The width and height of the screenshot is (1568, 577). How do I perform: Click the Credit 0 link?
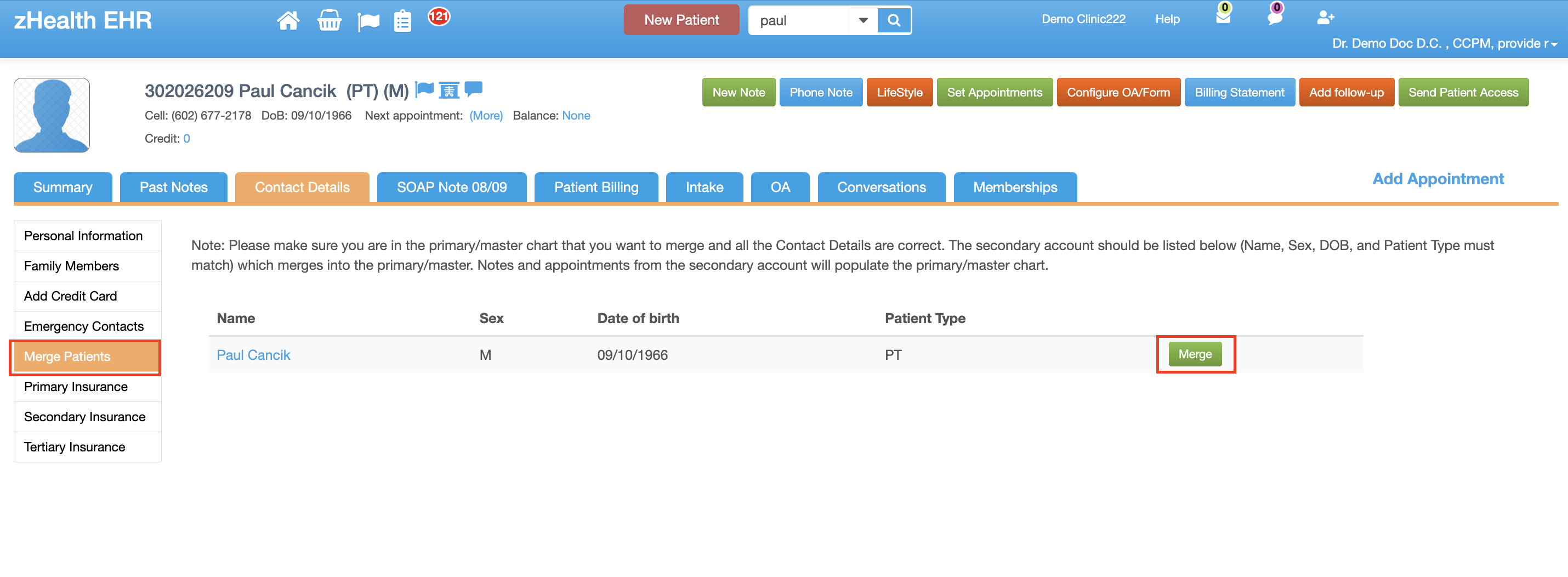tap(187, 139)
